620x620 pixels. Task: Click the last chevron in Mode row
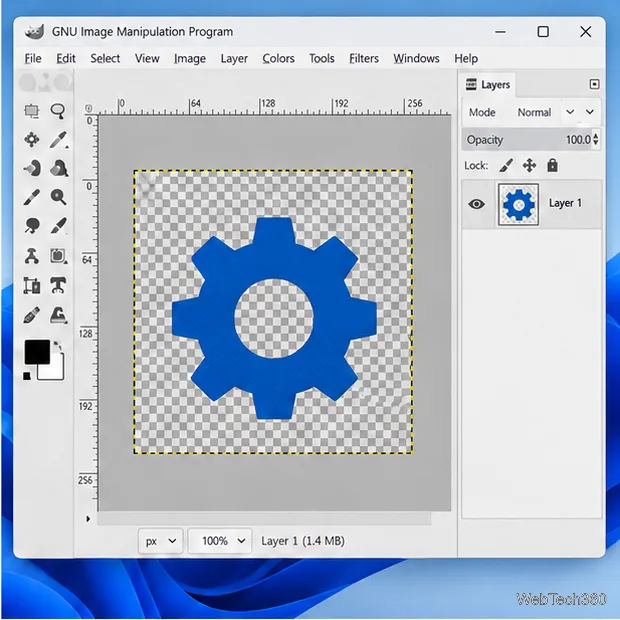pos(590,112)
